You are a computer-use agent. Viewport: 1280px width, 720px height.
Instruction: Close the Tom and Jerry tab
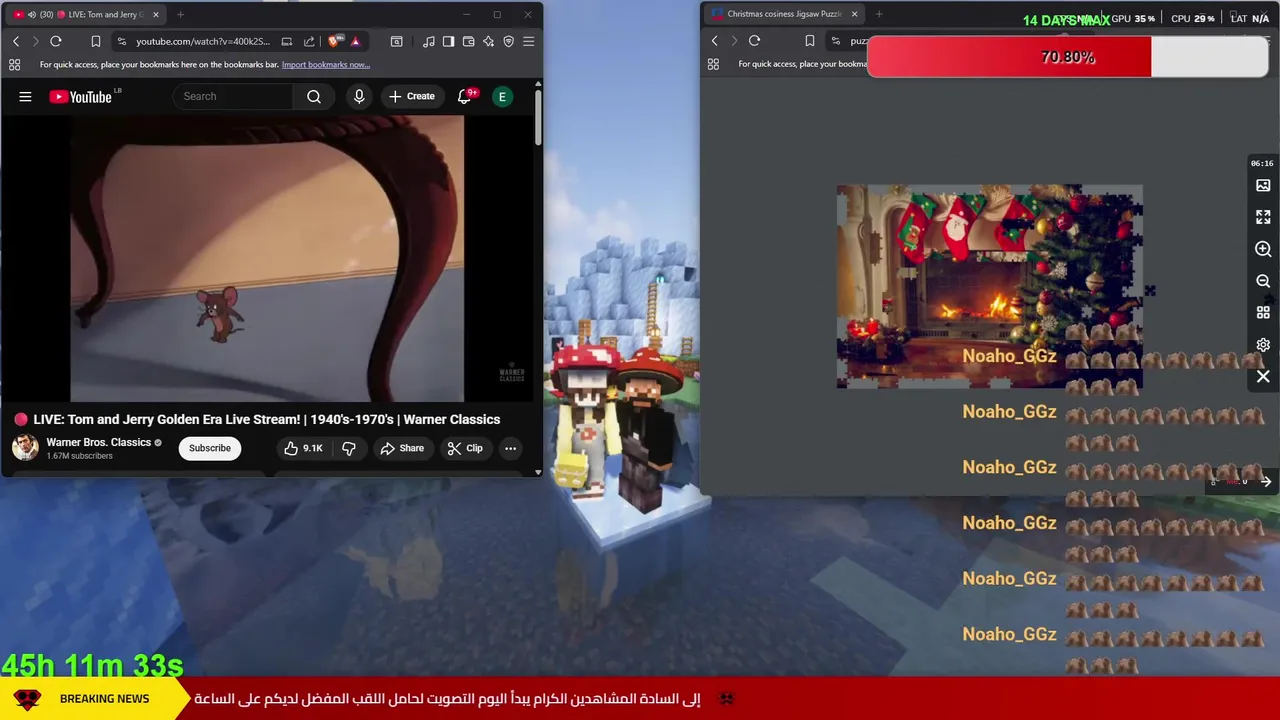[155, 14]
